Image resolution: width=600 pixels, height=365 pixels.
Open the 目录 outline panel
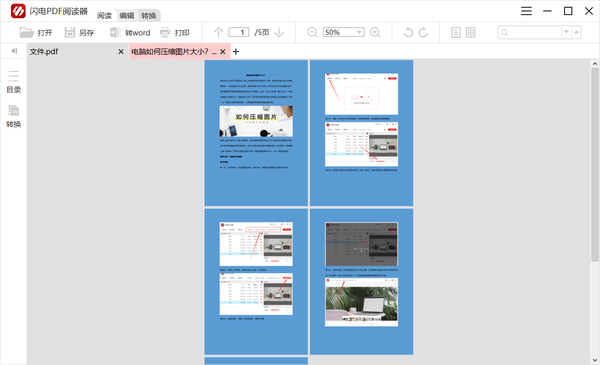pos(13,81)
